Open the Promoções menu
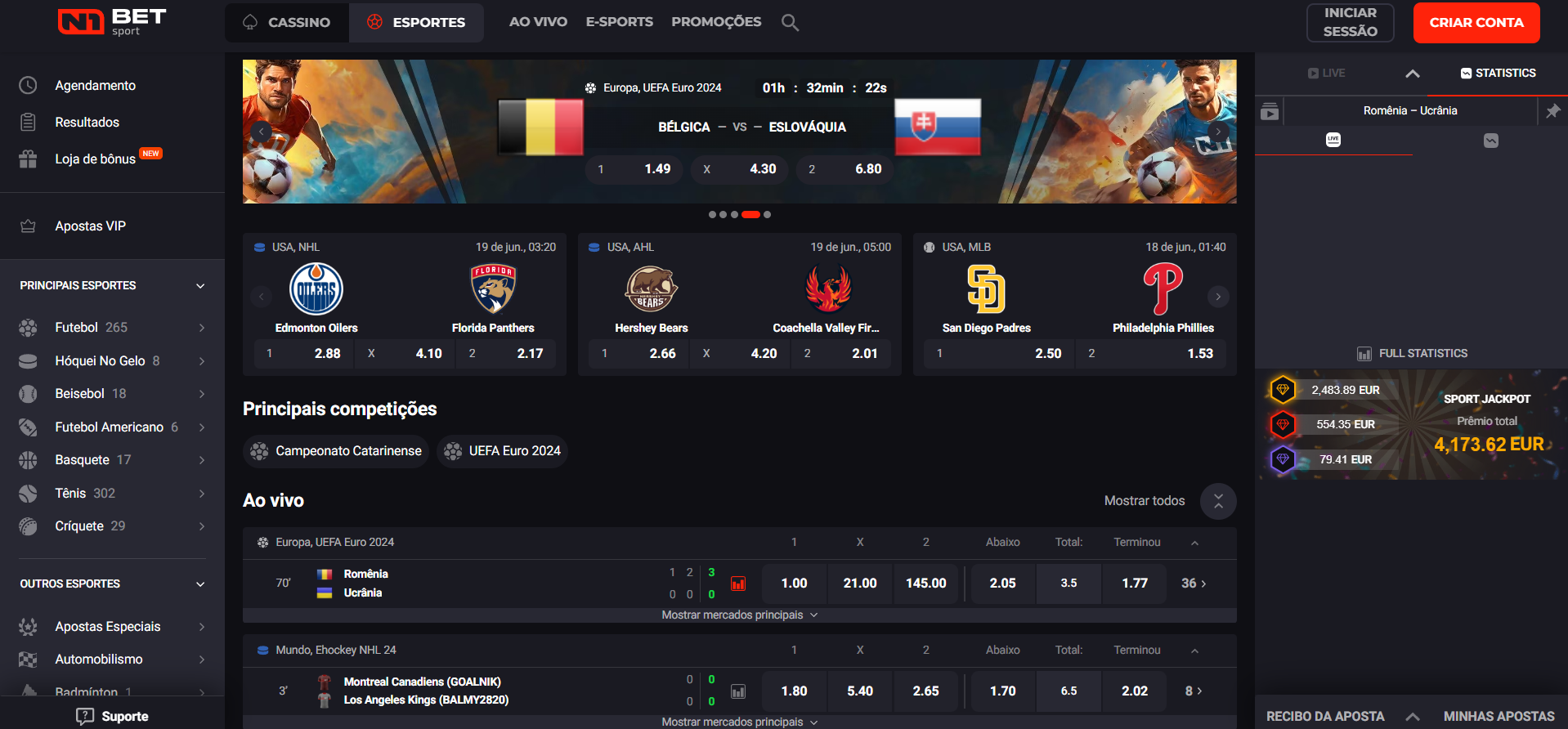 (x=716, y=22)
